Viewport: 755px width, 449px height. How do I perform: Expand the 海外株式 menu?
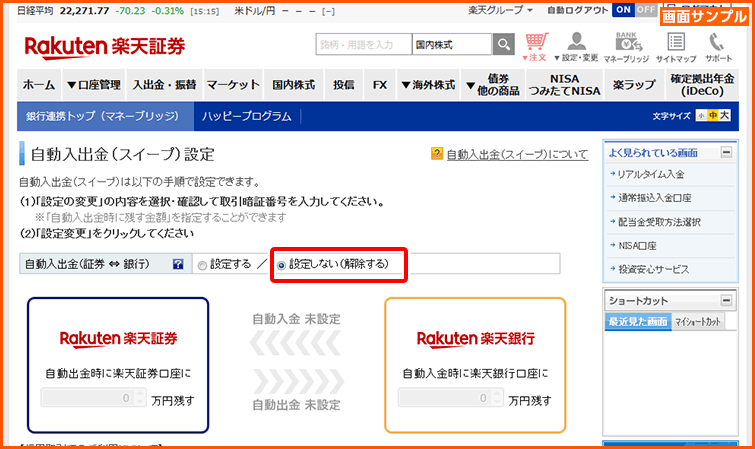428,85
